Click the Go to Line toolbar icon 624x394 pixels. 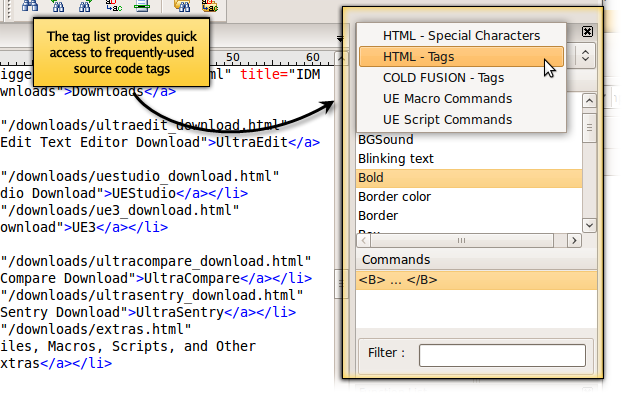point(142,6)
